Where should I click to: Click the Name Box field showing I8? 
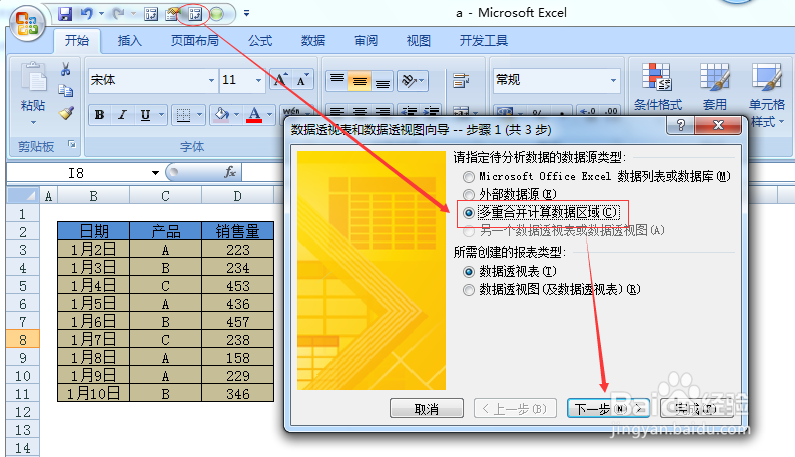(76, 173)
